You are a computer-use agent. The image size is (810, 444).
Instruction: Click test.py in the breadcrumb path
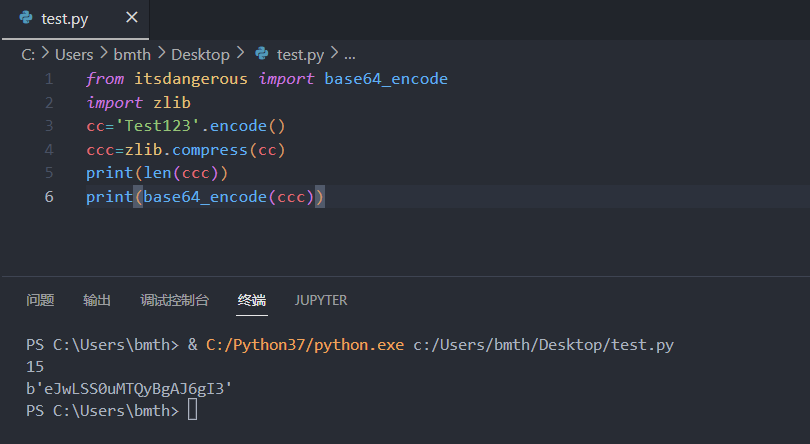click(300, 55)
